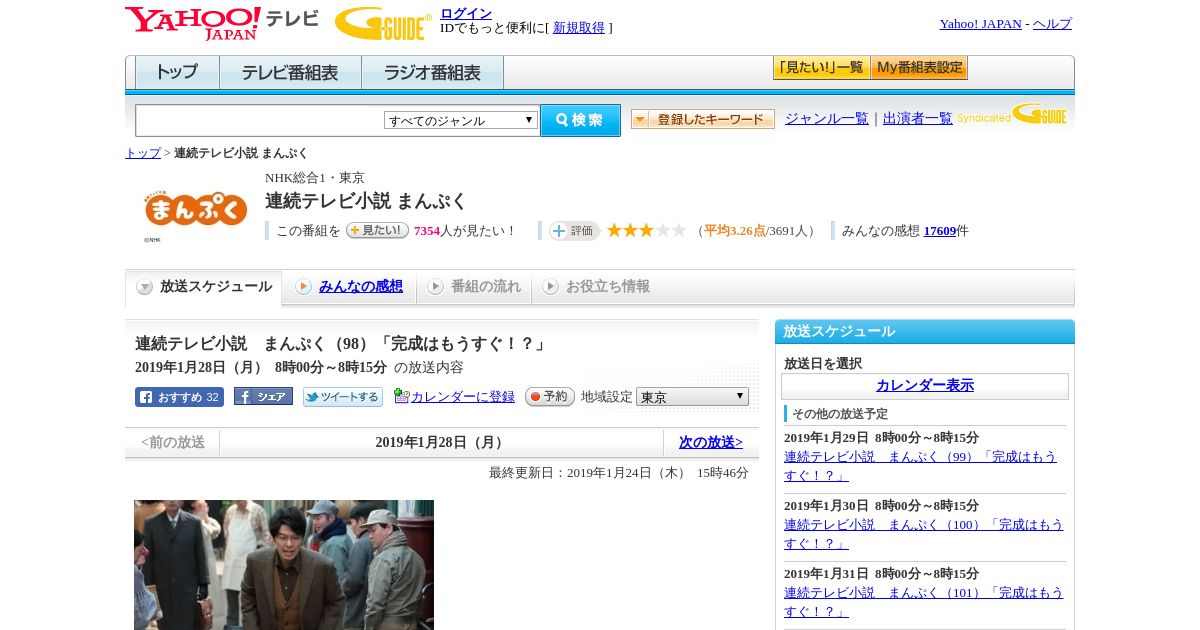The width and height of the screenshot is (1200, 630).
Task: Click the episode scene photo
Action: (284, 565)
